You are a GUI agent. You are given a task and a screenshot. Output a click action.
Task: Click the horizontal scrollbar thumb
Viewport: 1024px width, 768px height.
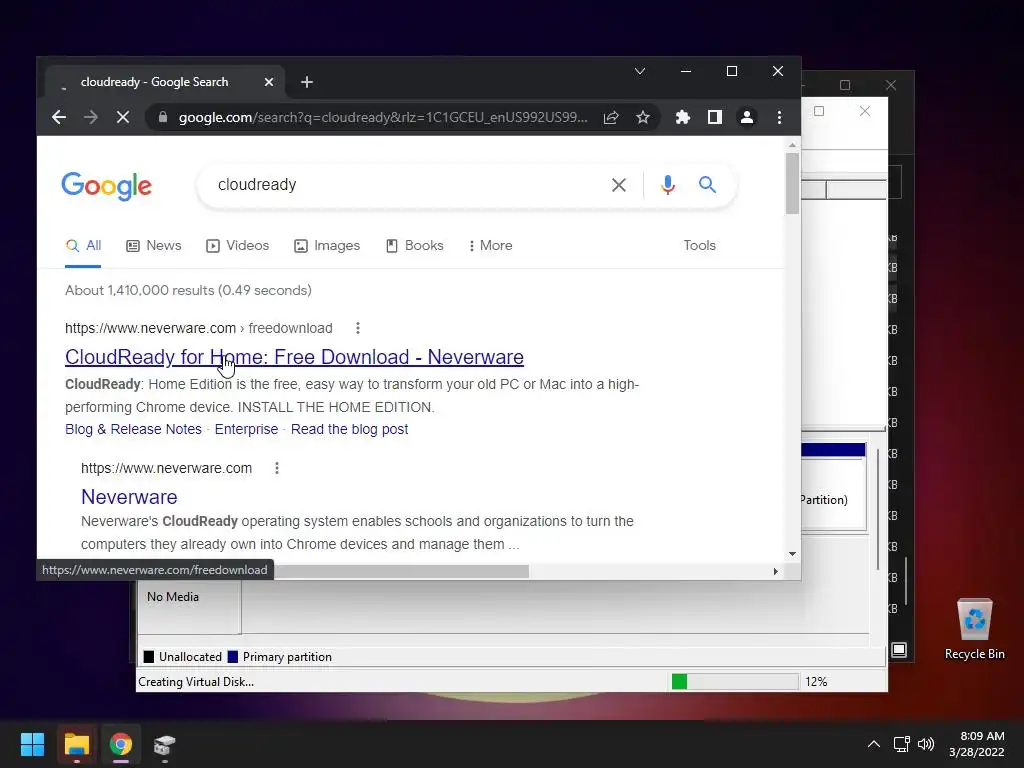point(401,571)
